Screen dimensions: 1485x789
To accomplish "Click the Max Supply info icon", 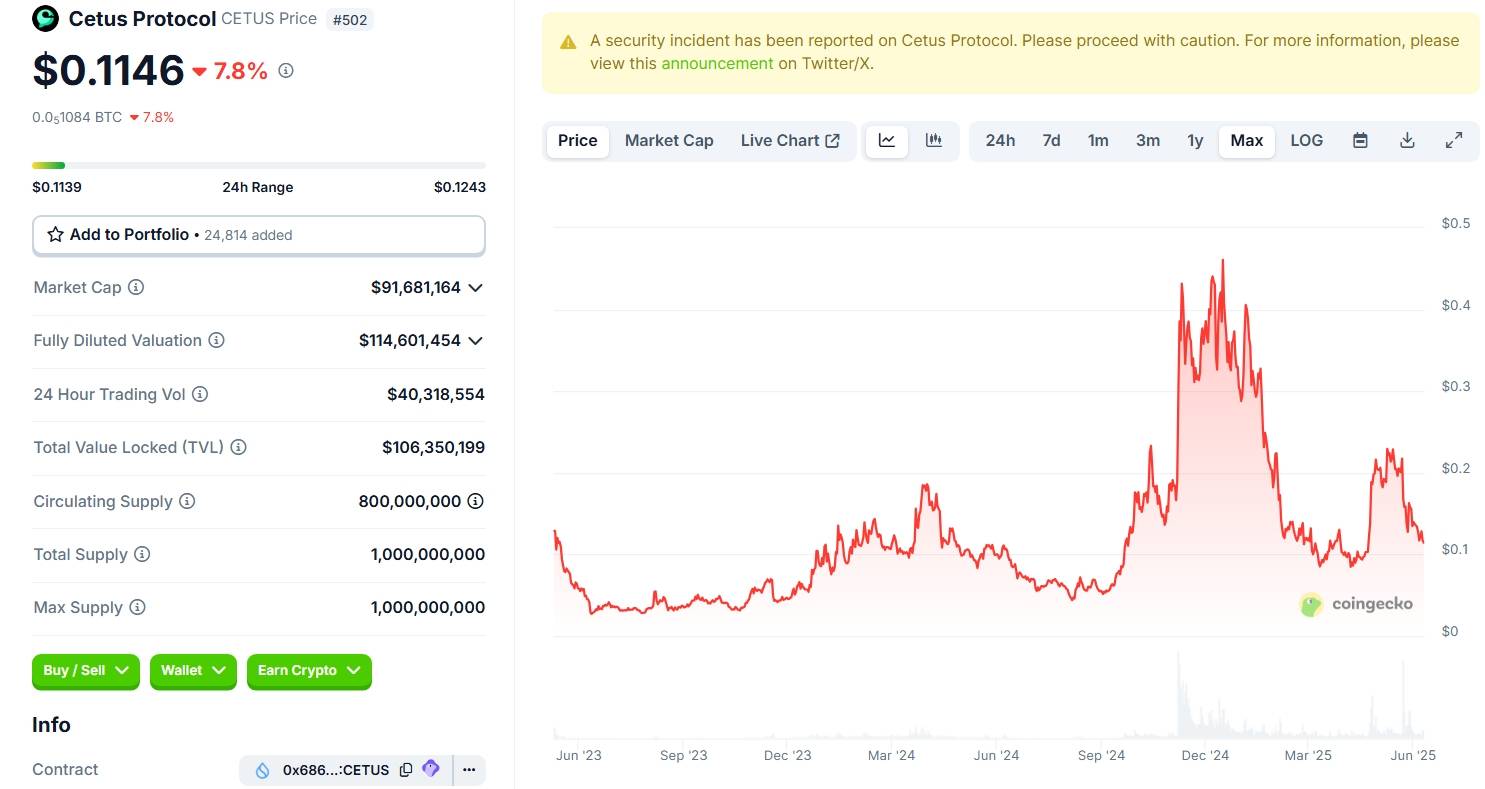I will pos(138,607).
